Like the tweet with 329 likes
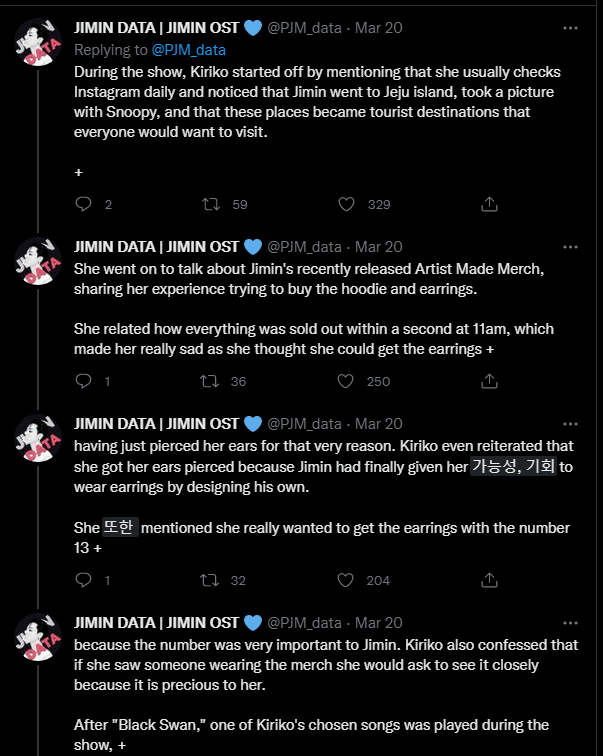Viewport: 603px width, 756px height. pos(346,204)
